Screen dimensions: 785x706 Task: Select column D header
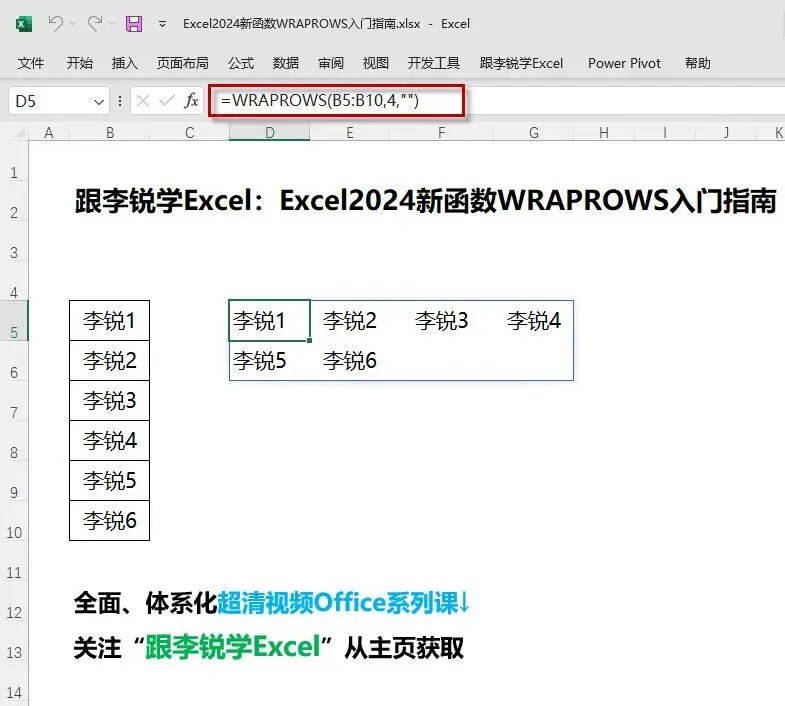270,133
